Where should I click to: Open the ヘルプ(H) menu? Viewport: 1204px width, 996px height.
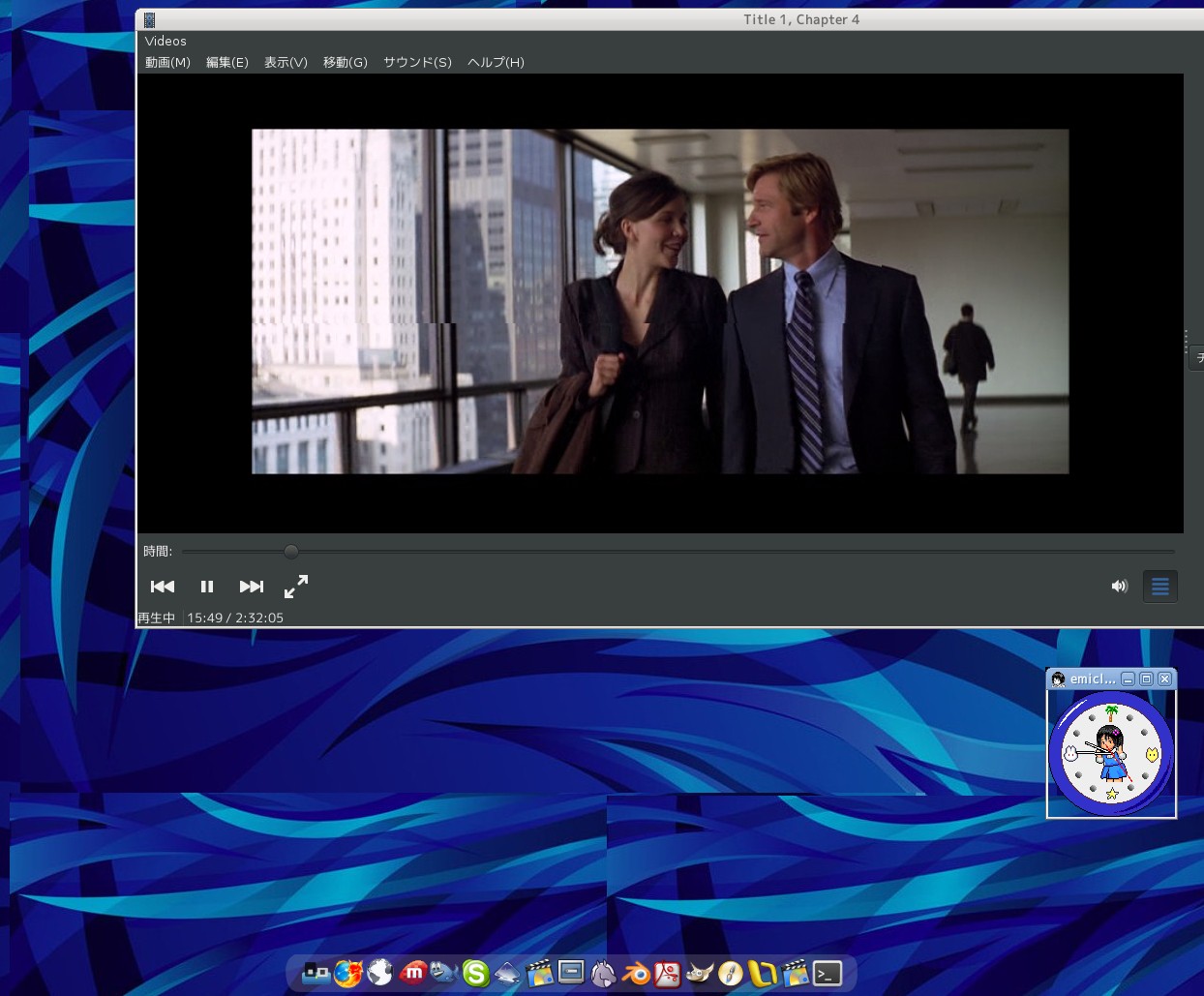[496, 62]
